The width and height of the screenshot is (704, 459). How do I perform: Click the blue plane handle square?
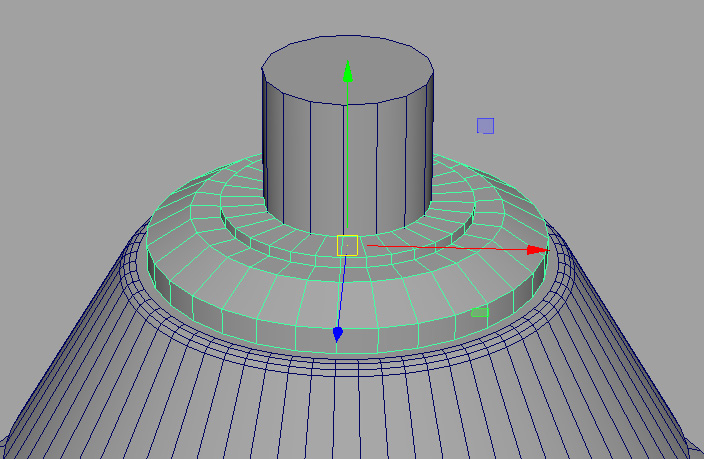pyautogui.click(x=485, y=126)
